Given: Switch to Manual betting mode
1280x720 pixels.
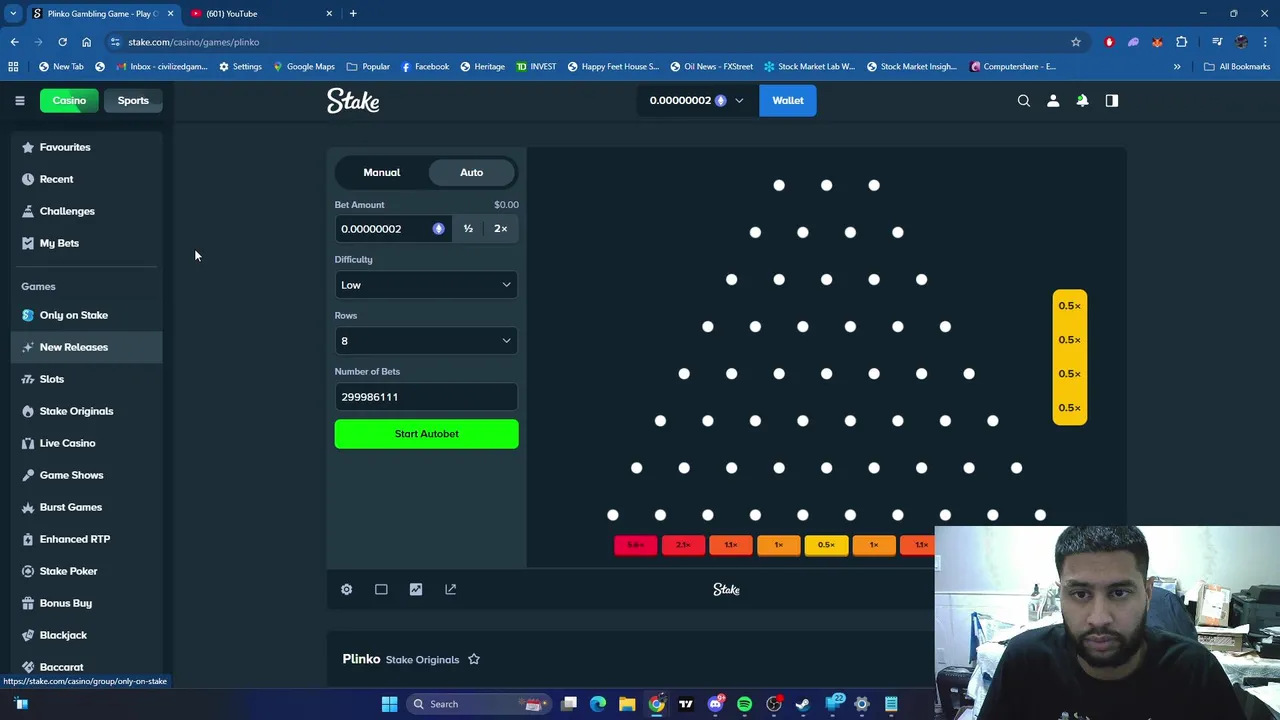Looking at the screenshot, I should (381, 172).
